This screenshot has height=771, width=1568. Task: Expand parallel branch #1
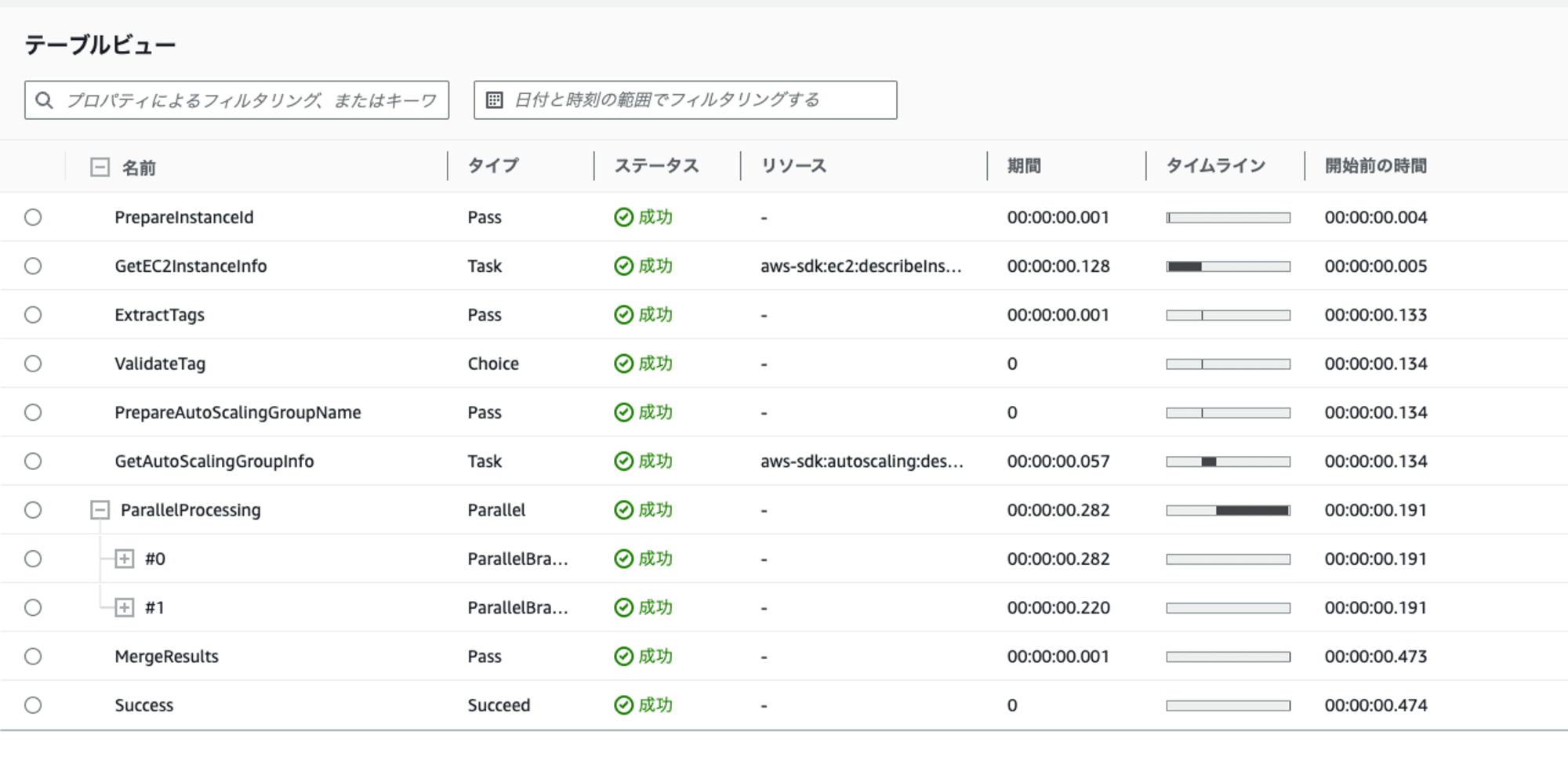(125, 607)
